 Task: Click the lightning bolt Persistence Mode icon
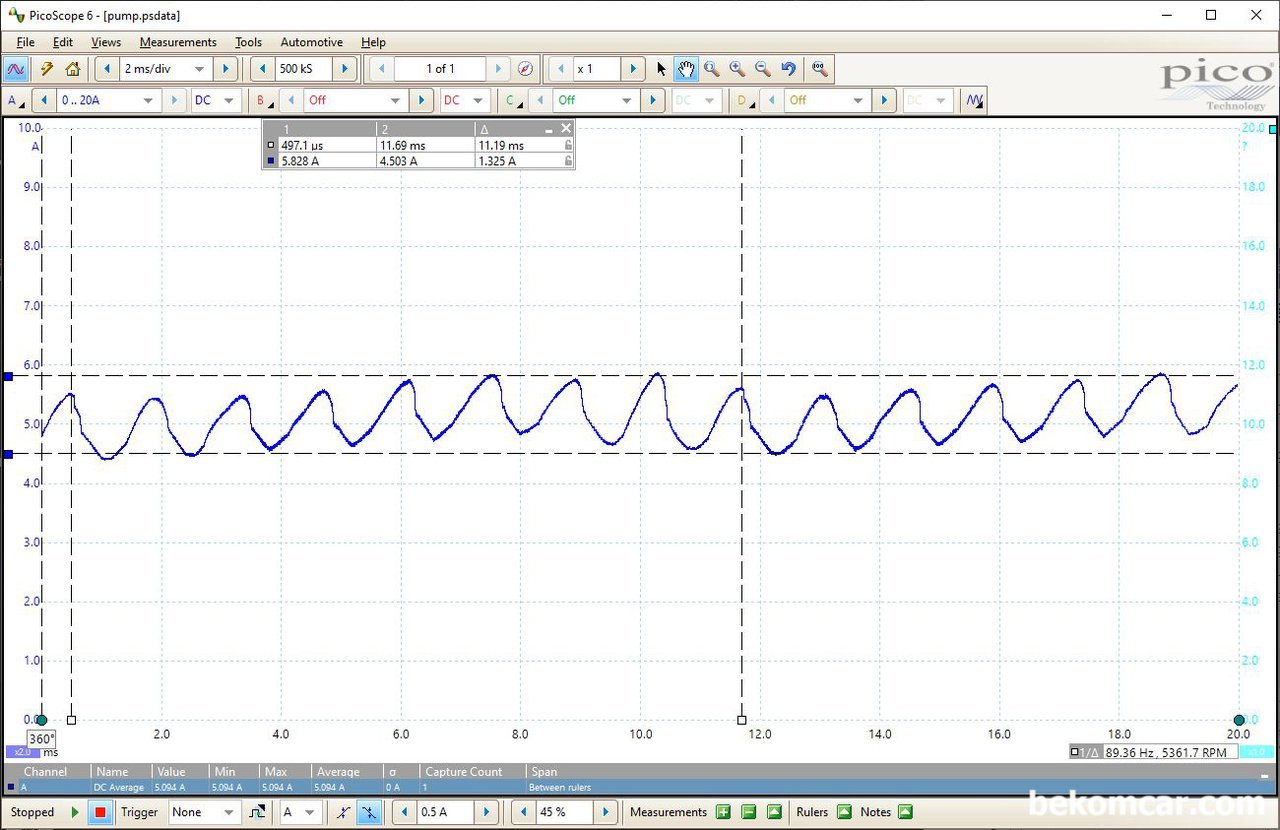pyautogui.click(x=46, y=69)
